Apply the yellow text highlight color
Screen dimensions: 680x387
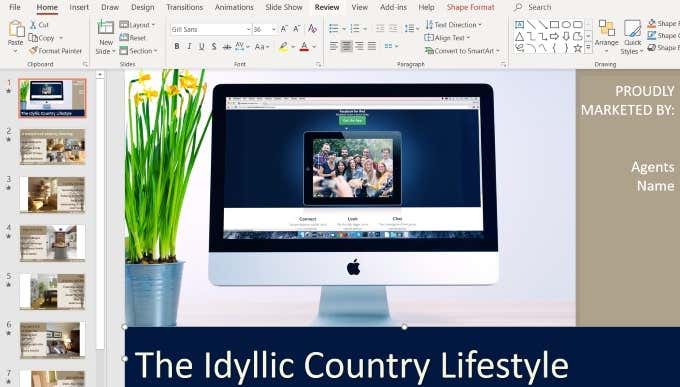pos(283,46)
